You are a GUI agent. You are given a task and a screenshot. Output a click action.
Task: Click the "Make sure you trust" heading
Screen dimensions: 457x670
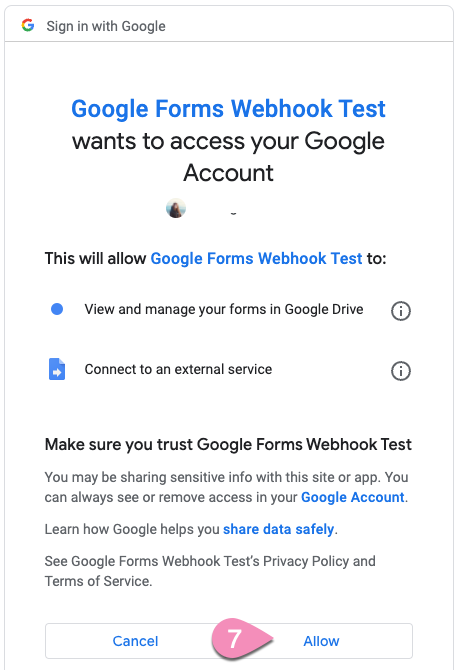[x=228, y=444]
